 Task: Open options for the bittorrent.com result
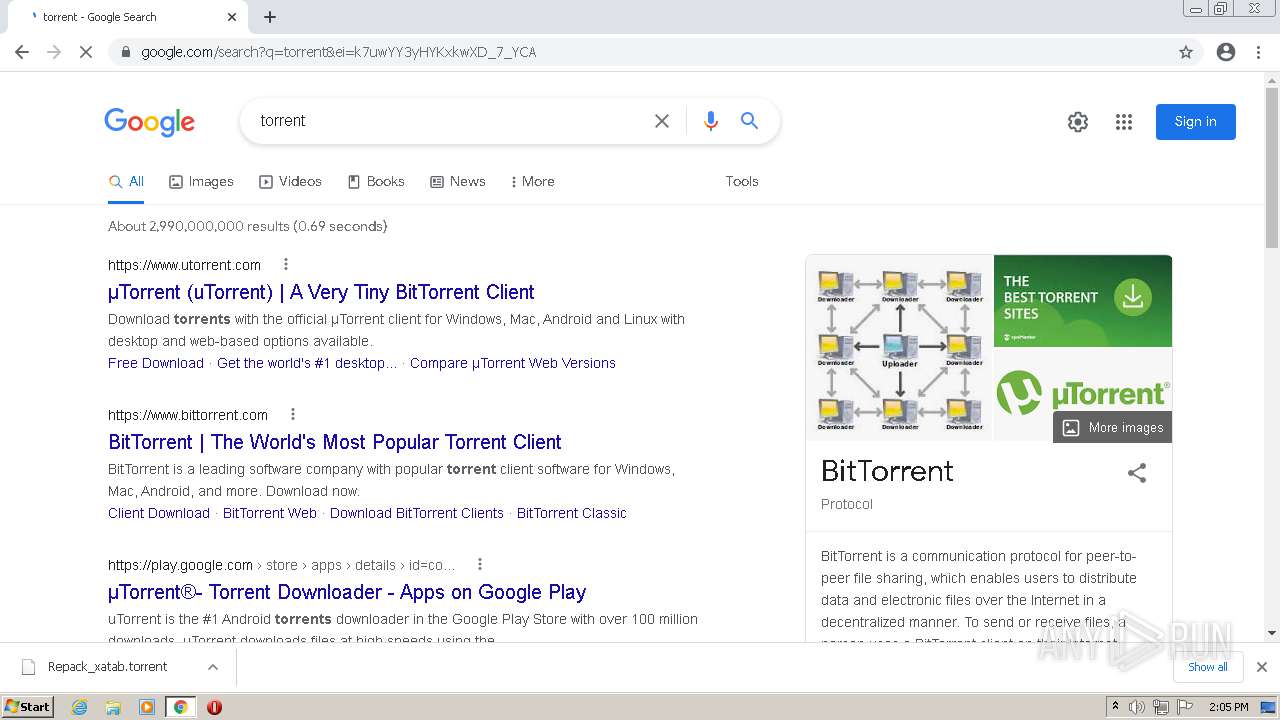tap(293, 414)
